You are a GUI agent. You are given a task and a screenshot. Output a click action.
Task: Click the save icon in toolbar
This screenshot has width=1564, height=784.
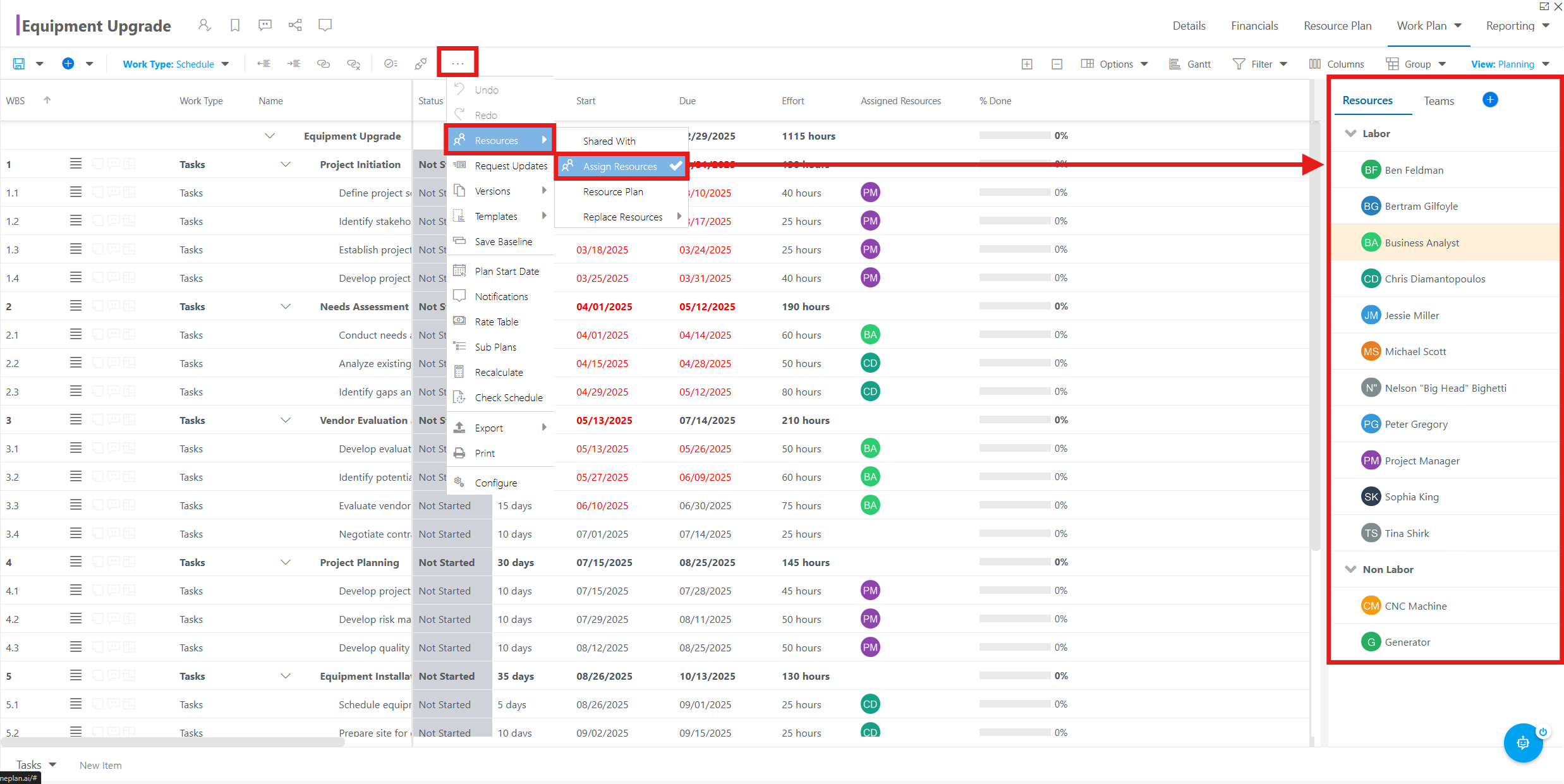coord(19,64)
